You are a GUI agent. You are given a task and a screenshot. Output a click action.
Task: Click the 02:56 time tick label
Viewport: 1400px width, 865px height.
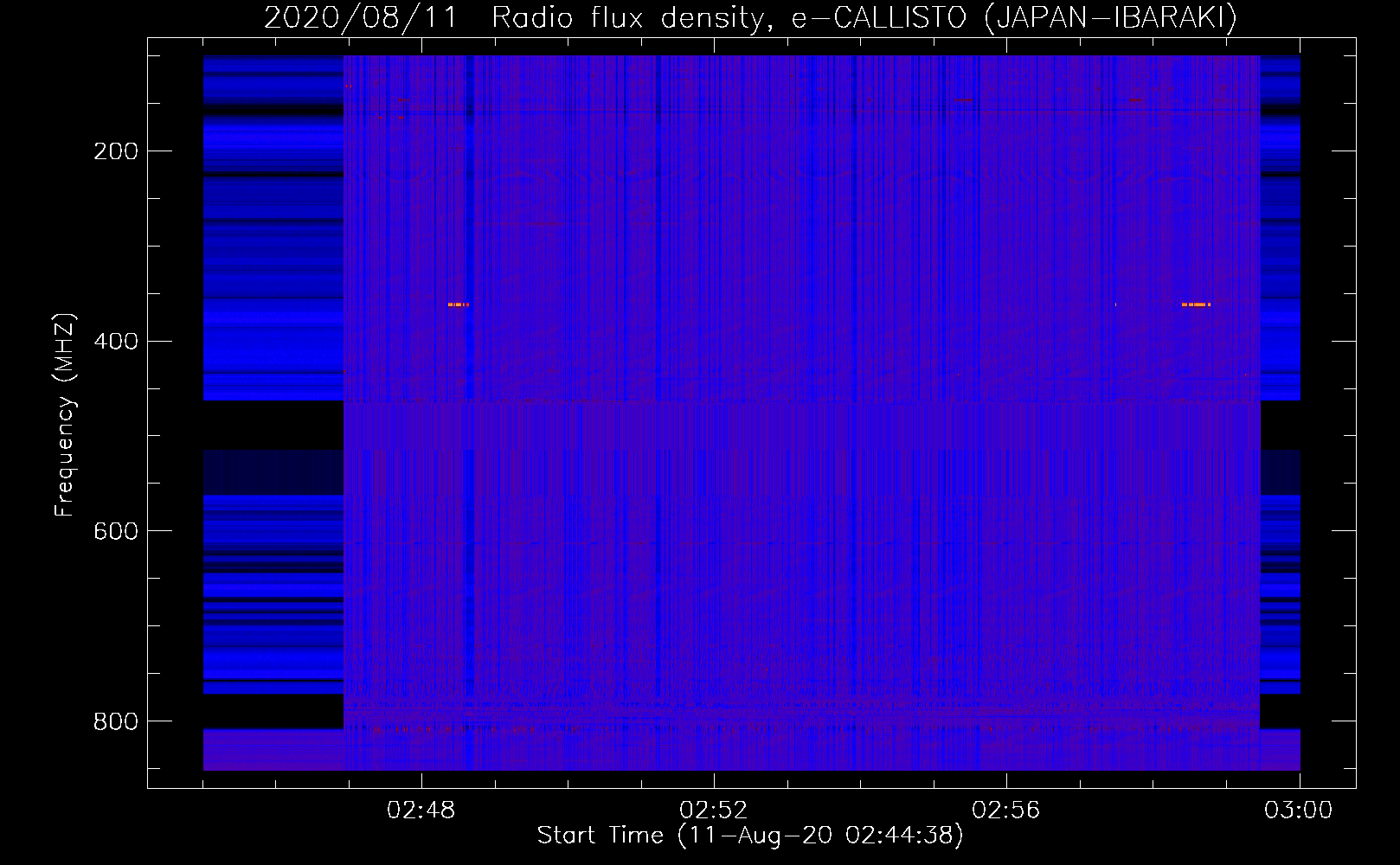(x=1006, y=811)
